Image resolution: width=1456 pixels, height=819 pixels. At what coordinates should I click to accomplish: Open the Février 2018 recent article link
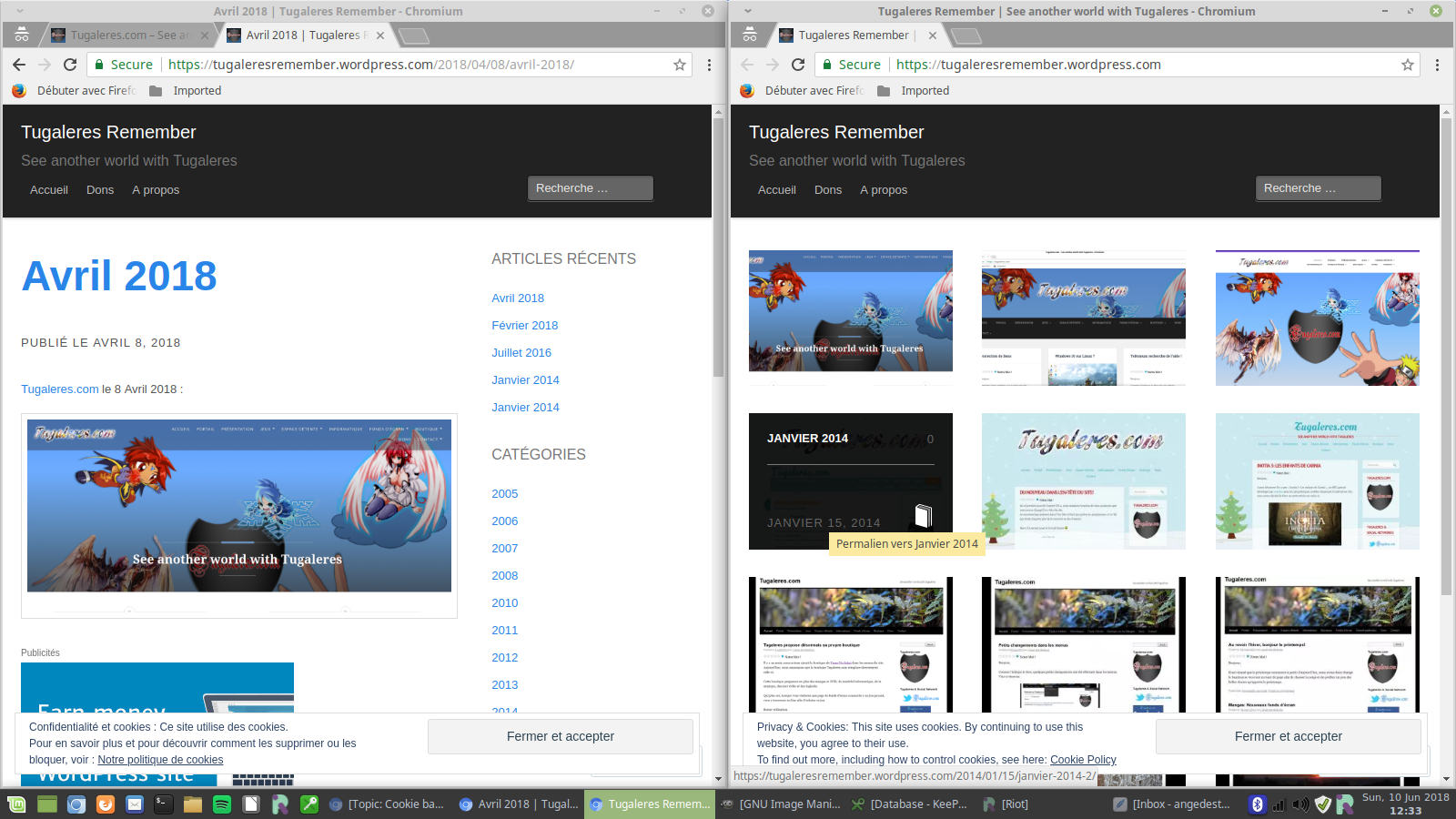tap(524, 326)
